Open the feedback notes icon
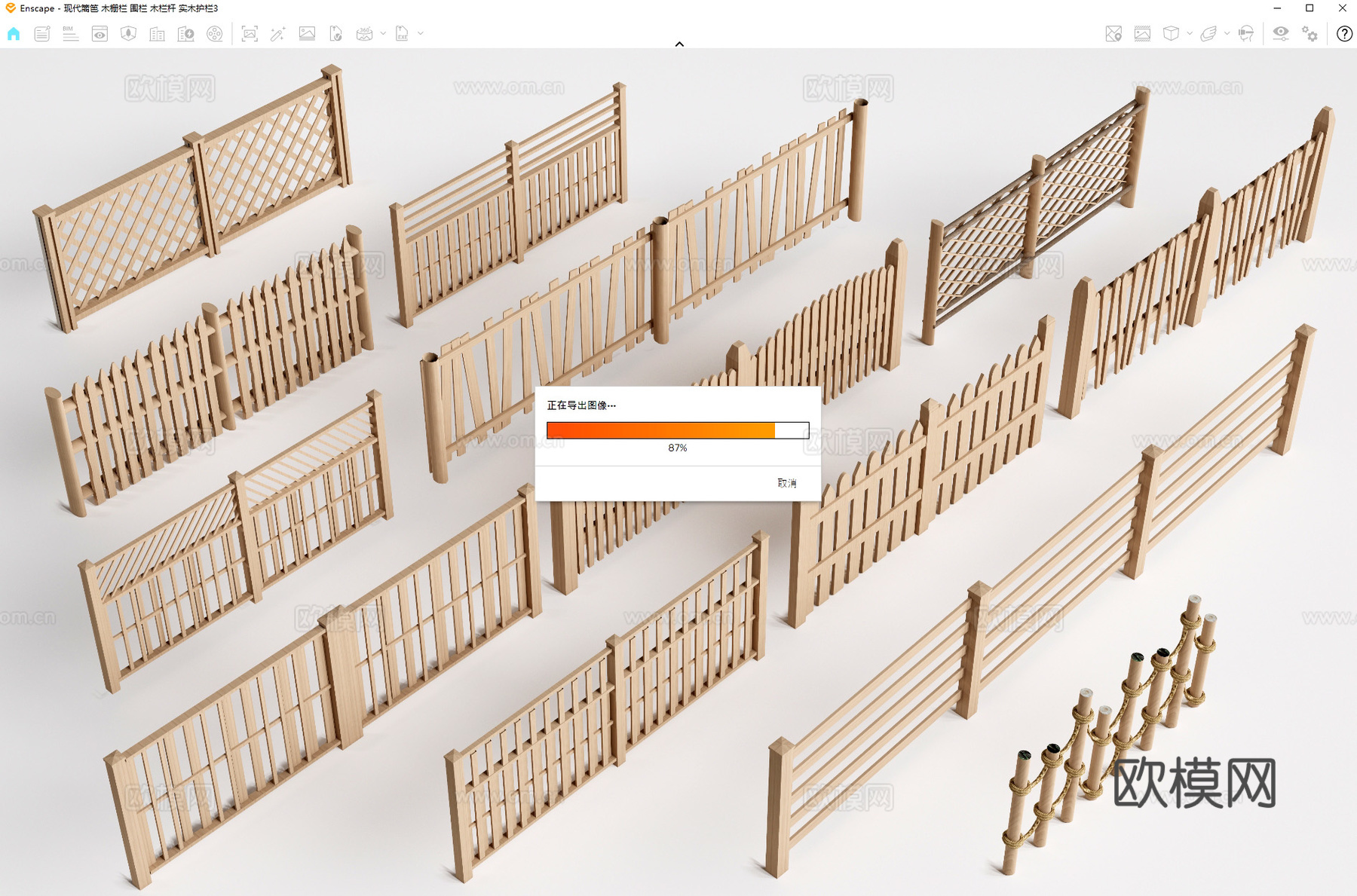 (42, 34)
